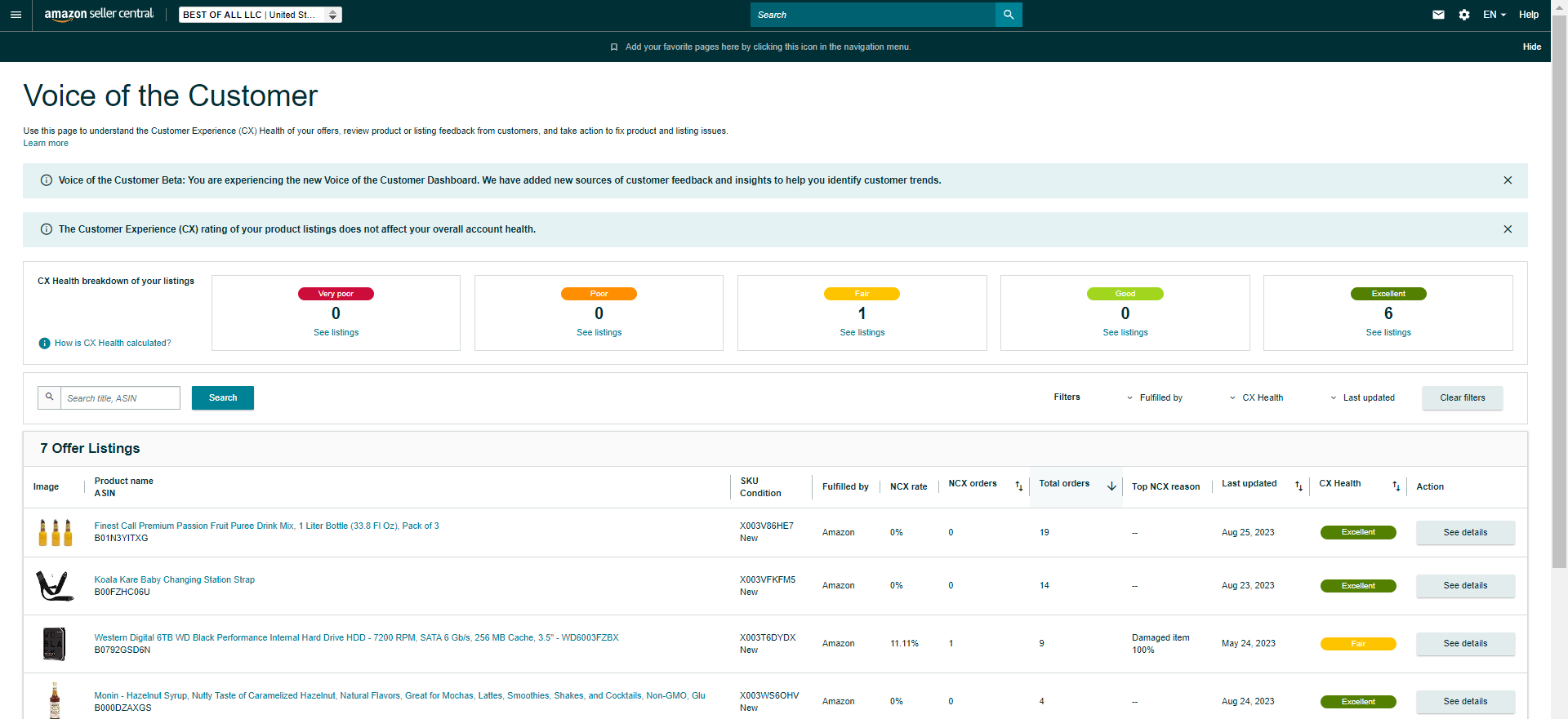The width and height of the screenshot is (1568, 719).
Task: See listings under Excellent
Action: coord(1388,333)
